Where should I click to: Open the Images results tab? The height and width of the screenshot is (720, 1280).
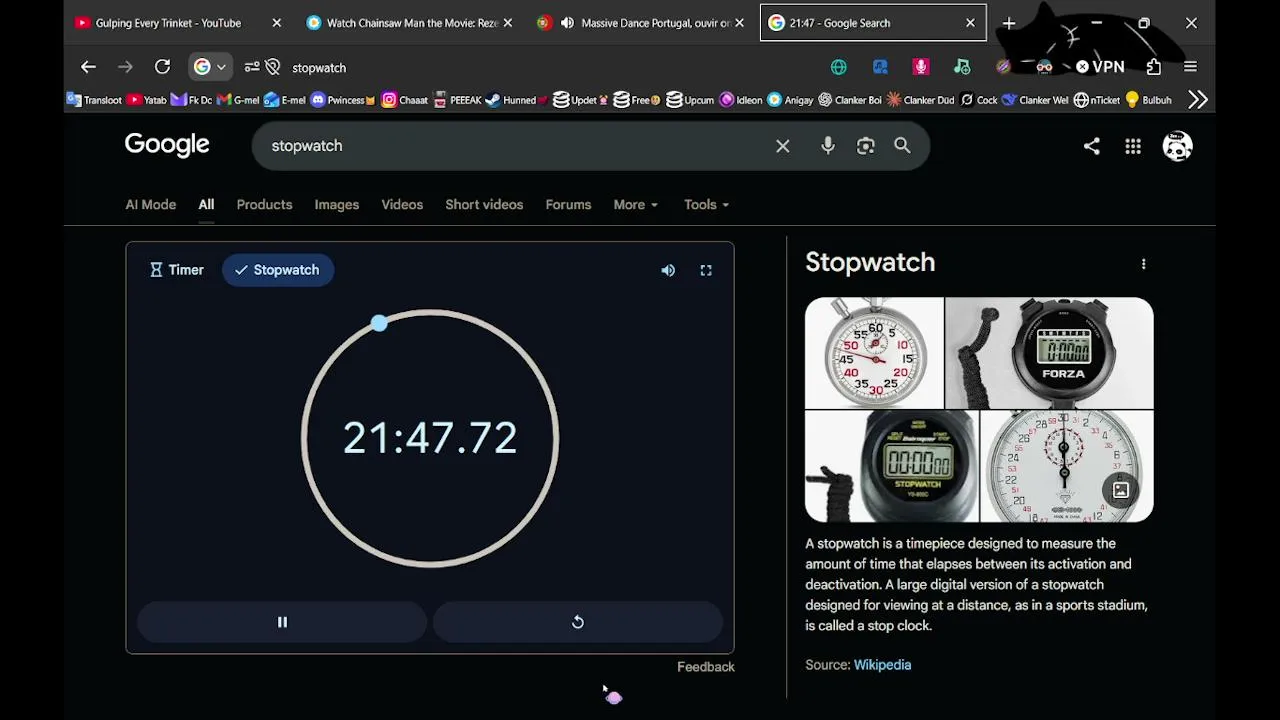coord(337,204)
